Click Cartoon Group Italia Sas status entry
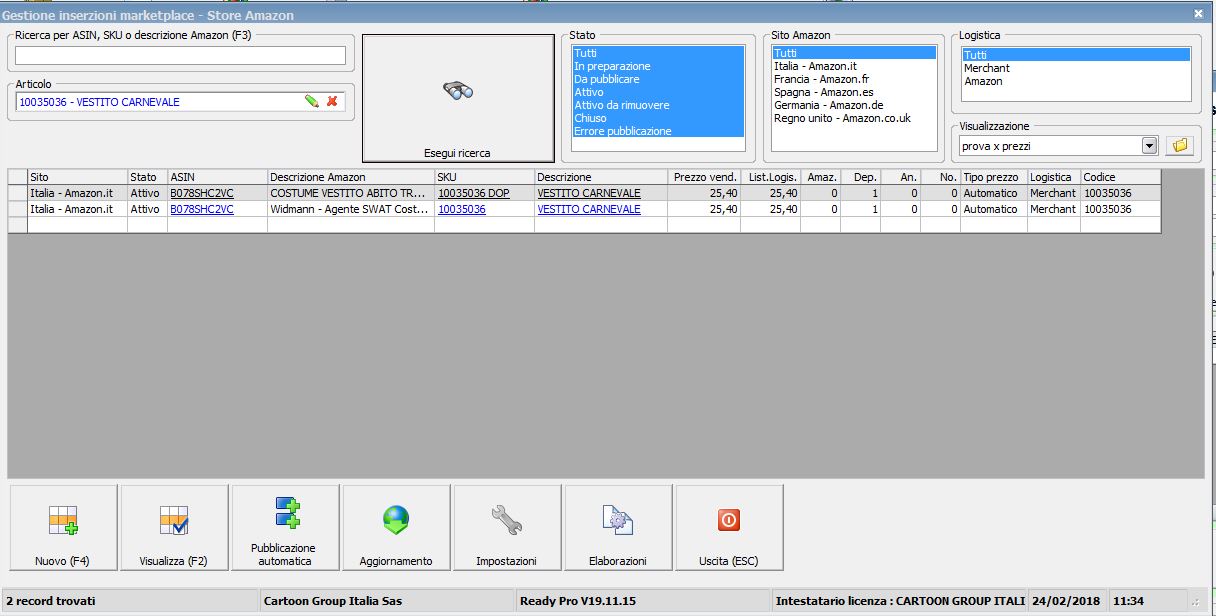This screenshot has height=616, width=1216. [x=332, y=601]
